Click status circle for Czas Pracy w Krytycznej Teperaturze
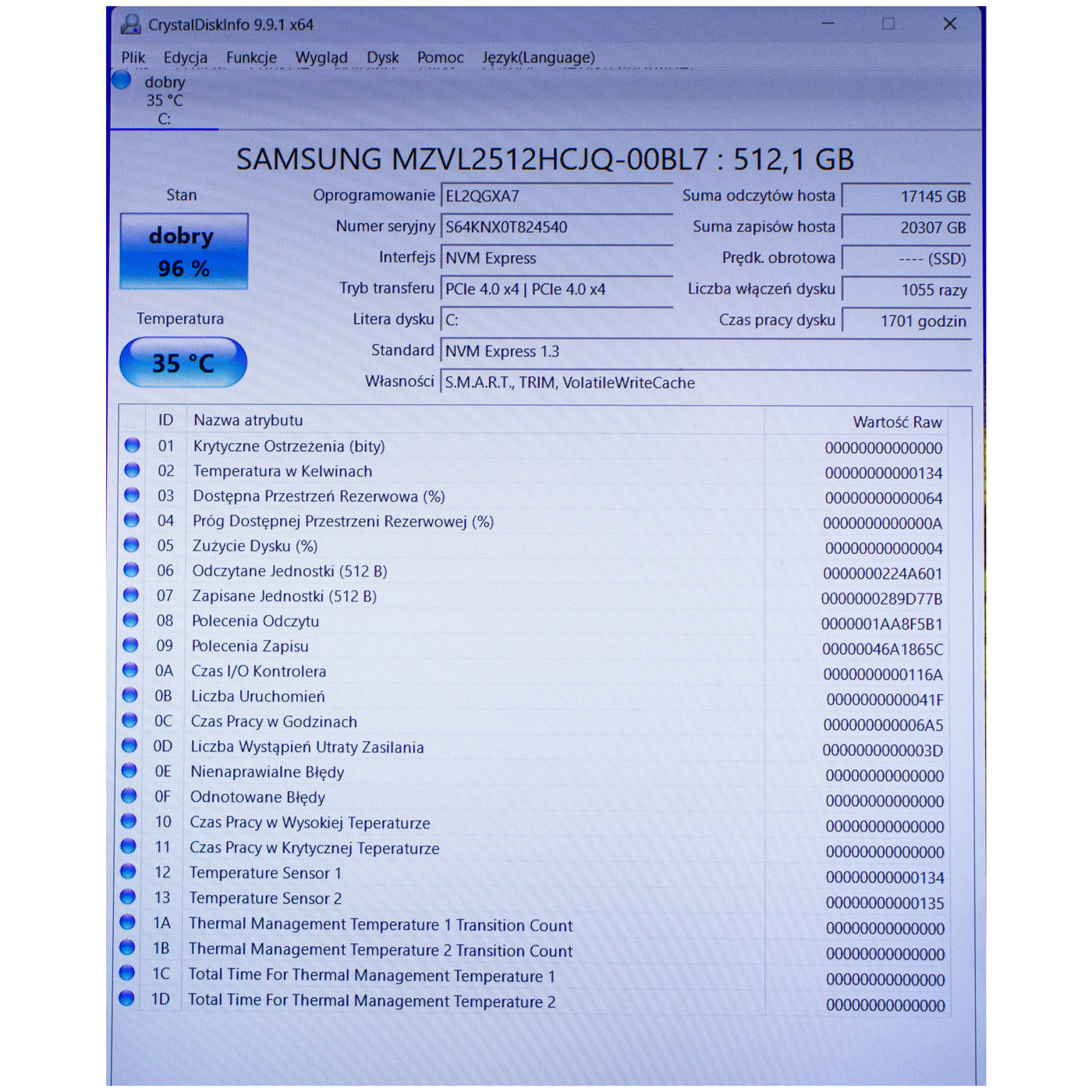1092x1092 pixels. (129, 846)
